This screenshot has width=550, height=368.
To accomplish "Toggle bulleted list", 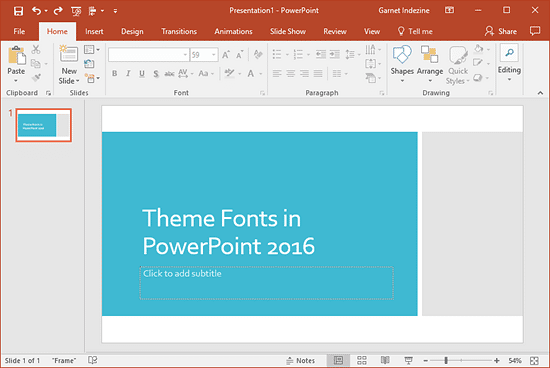I will click(x=277, y=54).
